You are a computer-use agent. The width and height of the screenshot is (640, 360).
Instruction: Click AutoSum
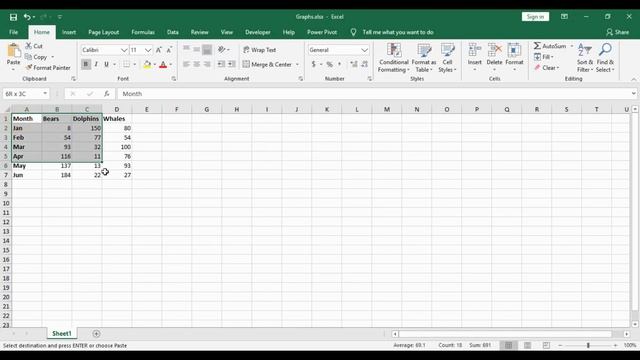[550, 46]
